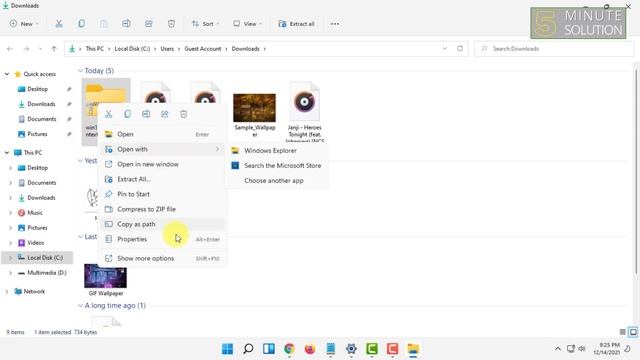Click Users in the address path
This screenshot has height=360, width=640.
167,49
